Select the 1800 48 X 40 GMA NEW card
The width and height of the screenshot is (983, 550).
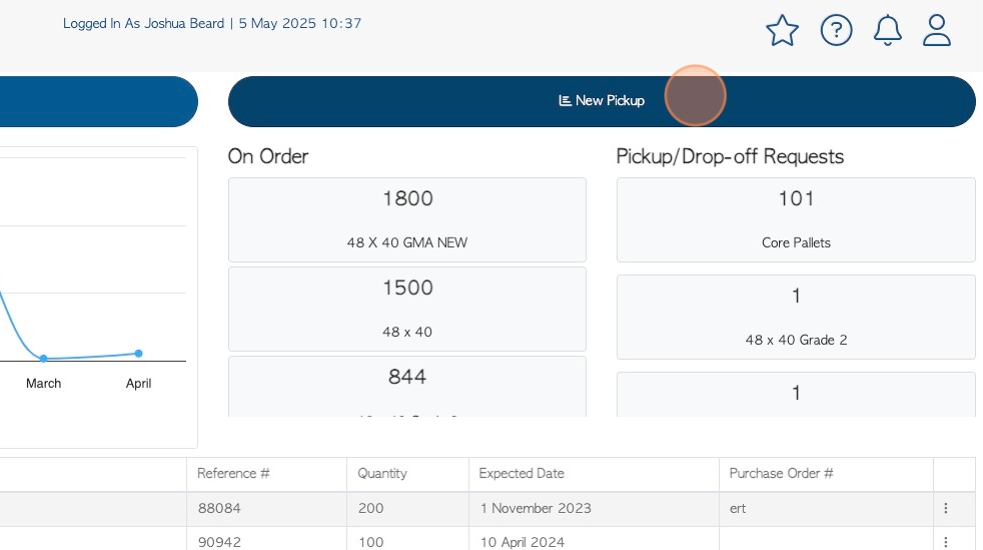(407, 219)
